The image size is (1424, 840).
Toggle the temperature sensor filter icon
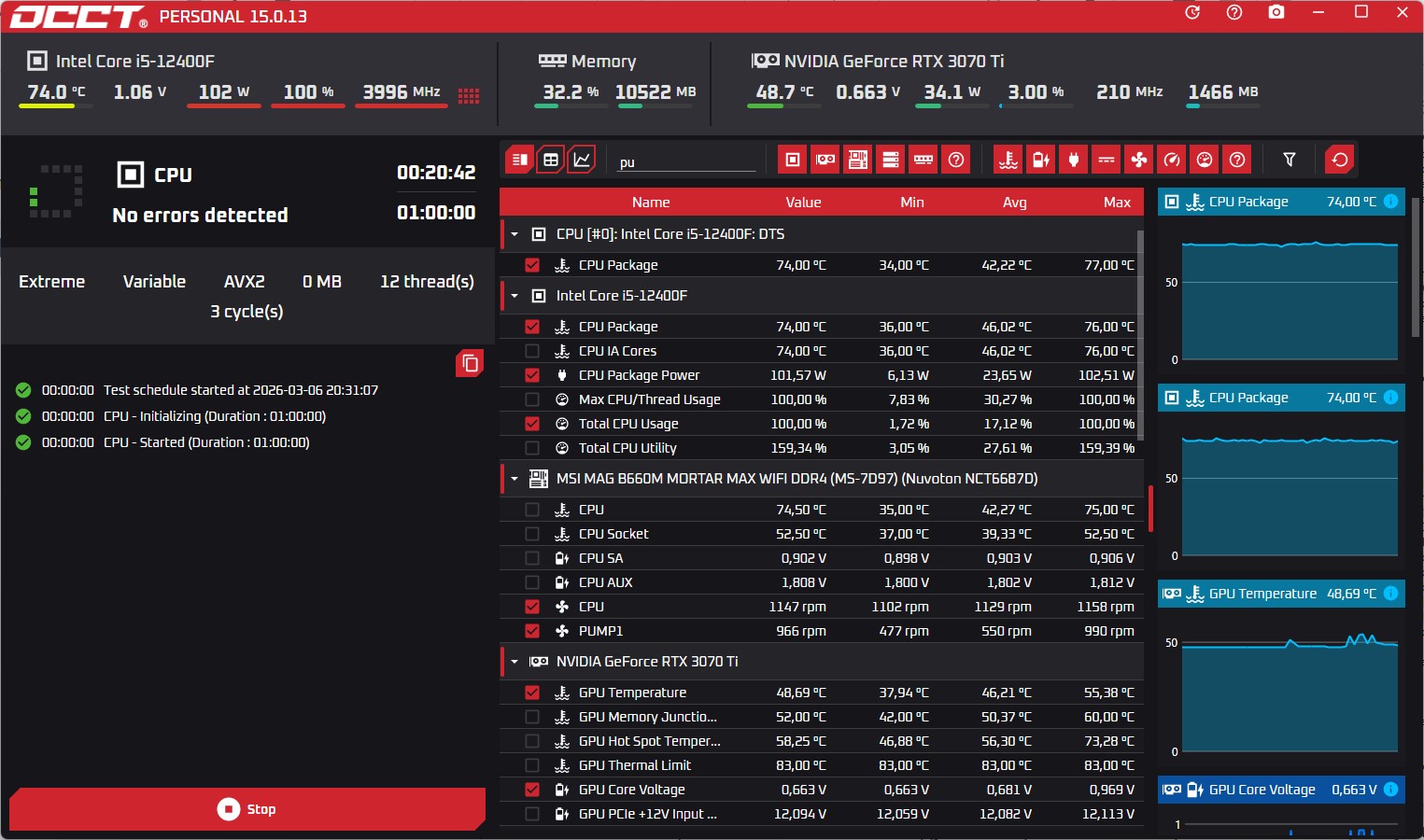tap(1008, 160)
